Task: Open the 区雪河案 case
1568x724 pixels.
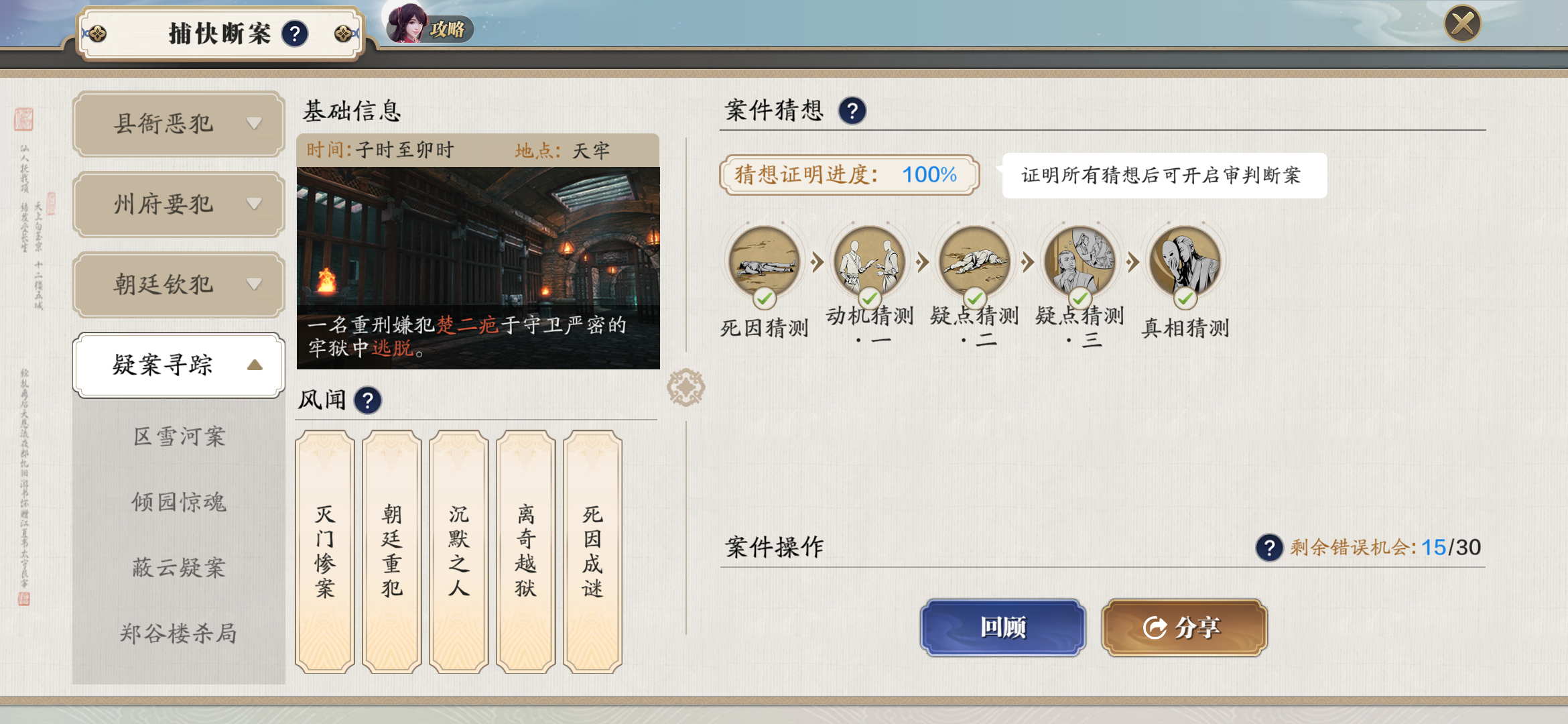Action: [179, 437]
